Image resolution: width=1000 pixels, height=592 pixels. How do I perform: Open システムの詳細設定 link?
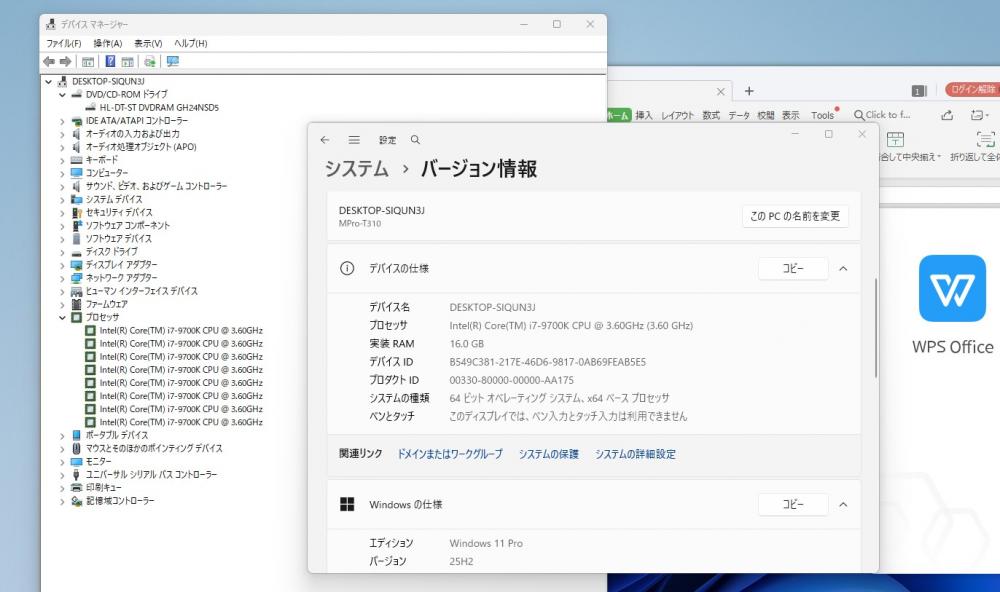(635, 454)
